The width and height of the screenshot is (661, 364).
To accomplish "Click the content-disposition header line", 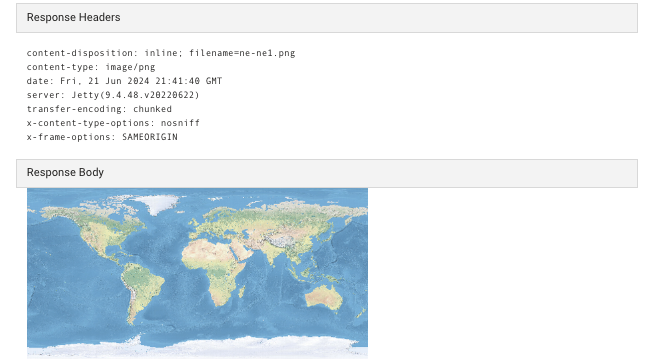I will pos(161,53).
